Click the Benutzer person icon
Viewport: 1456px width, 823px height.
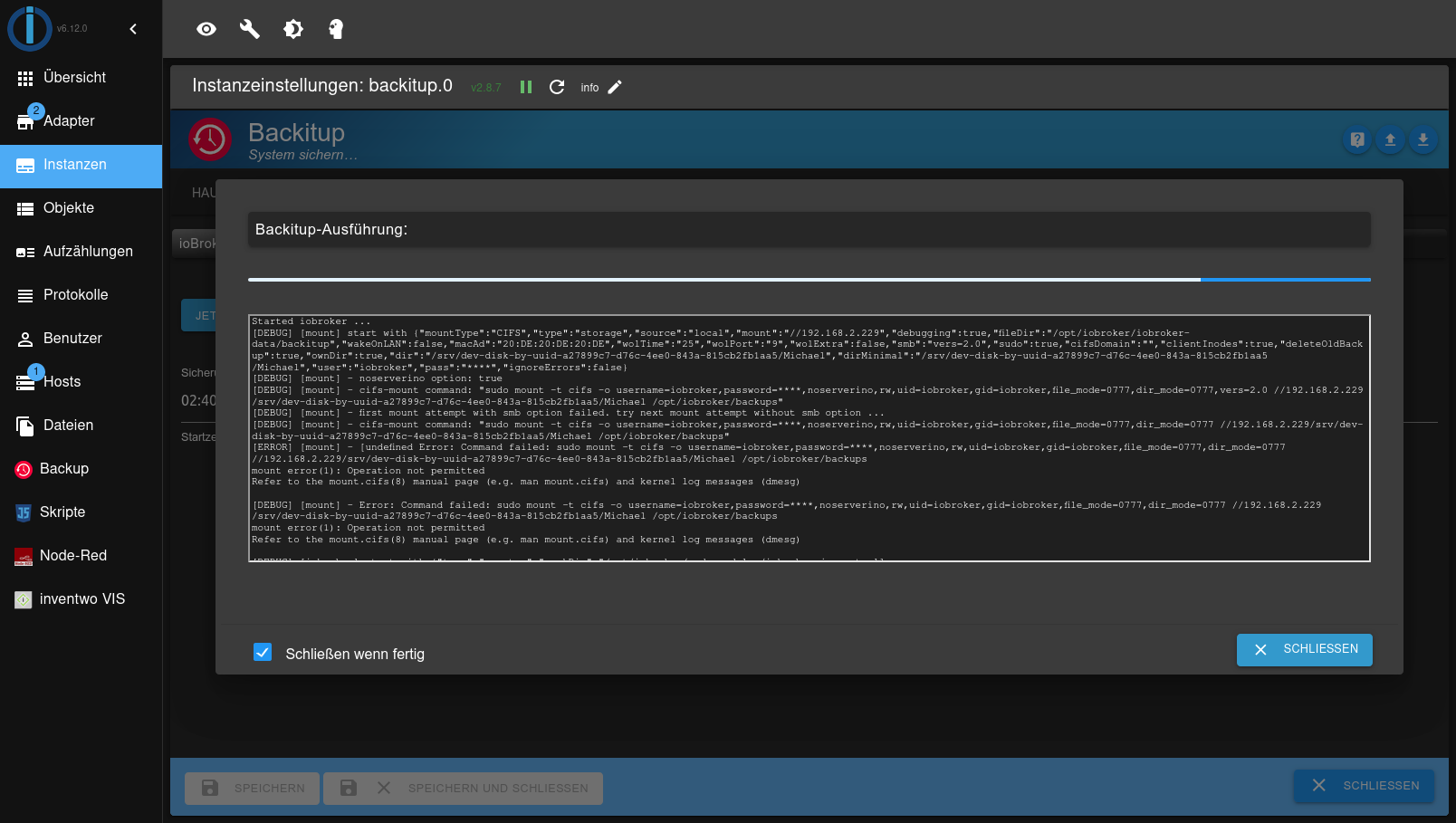(25, 340)
